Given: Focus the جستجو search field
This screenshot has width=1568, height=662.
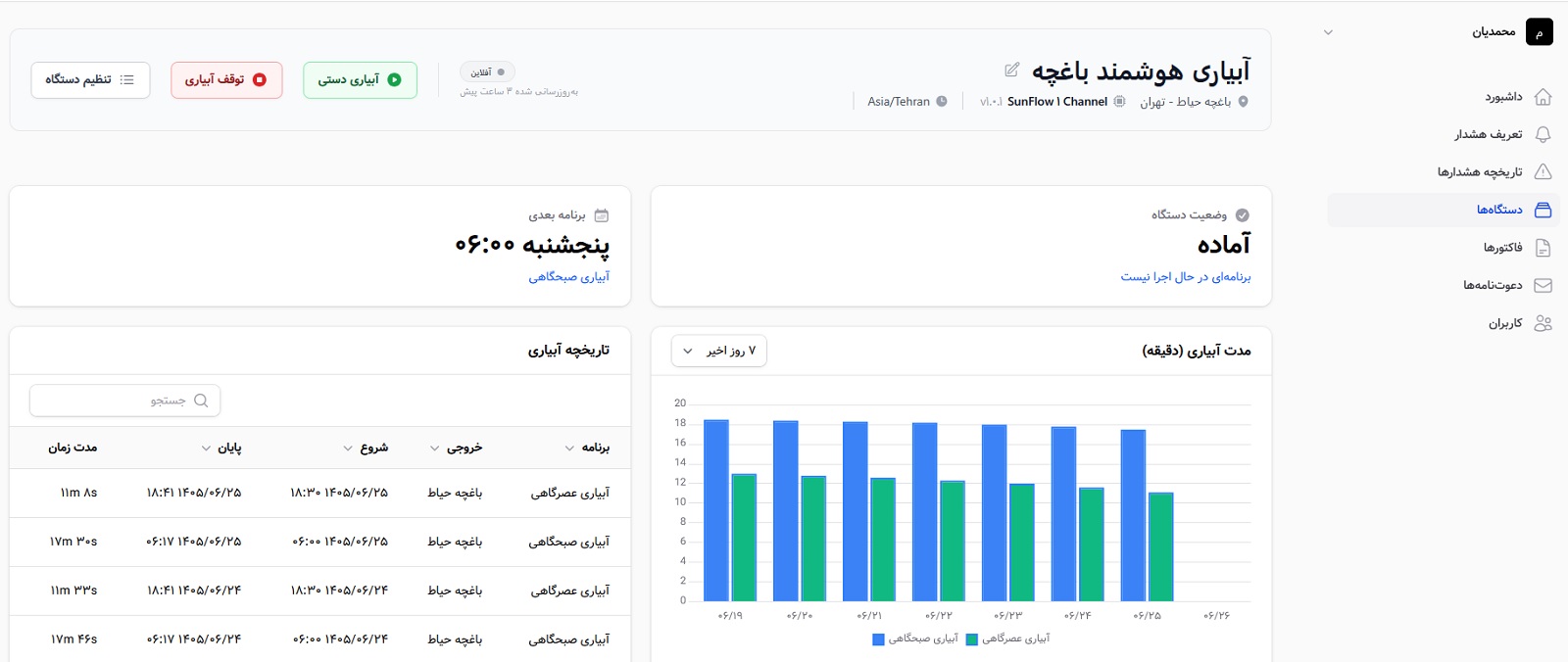Looking at the screenshot, I should point(125,401).
